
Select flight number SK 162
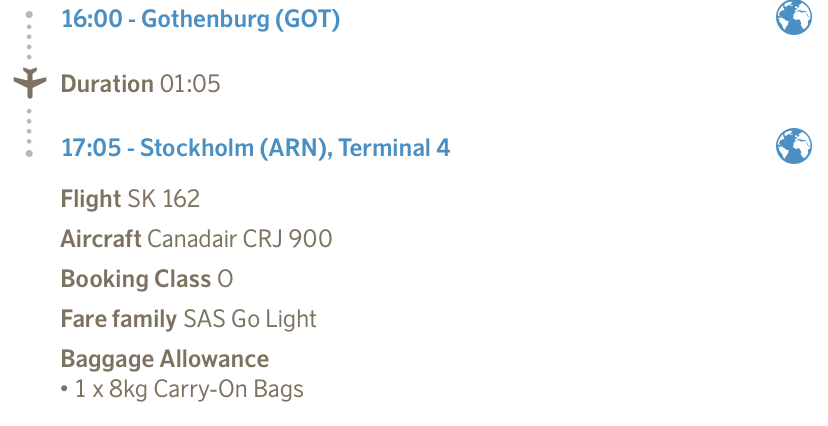(x=164, y=199)
